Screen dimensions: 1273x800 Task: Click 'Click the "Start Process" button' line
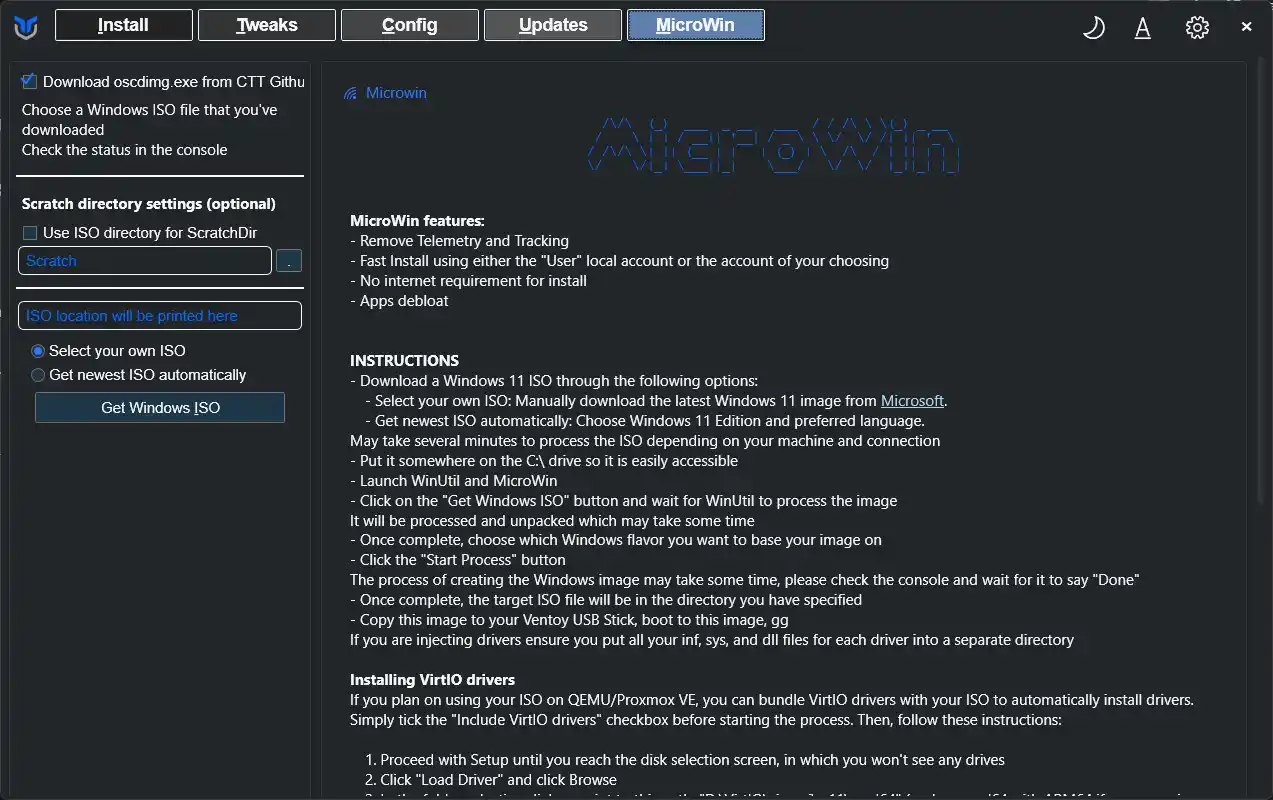[x=458, y=560]
